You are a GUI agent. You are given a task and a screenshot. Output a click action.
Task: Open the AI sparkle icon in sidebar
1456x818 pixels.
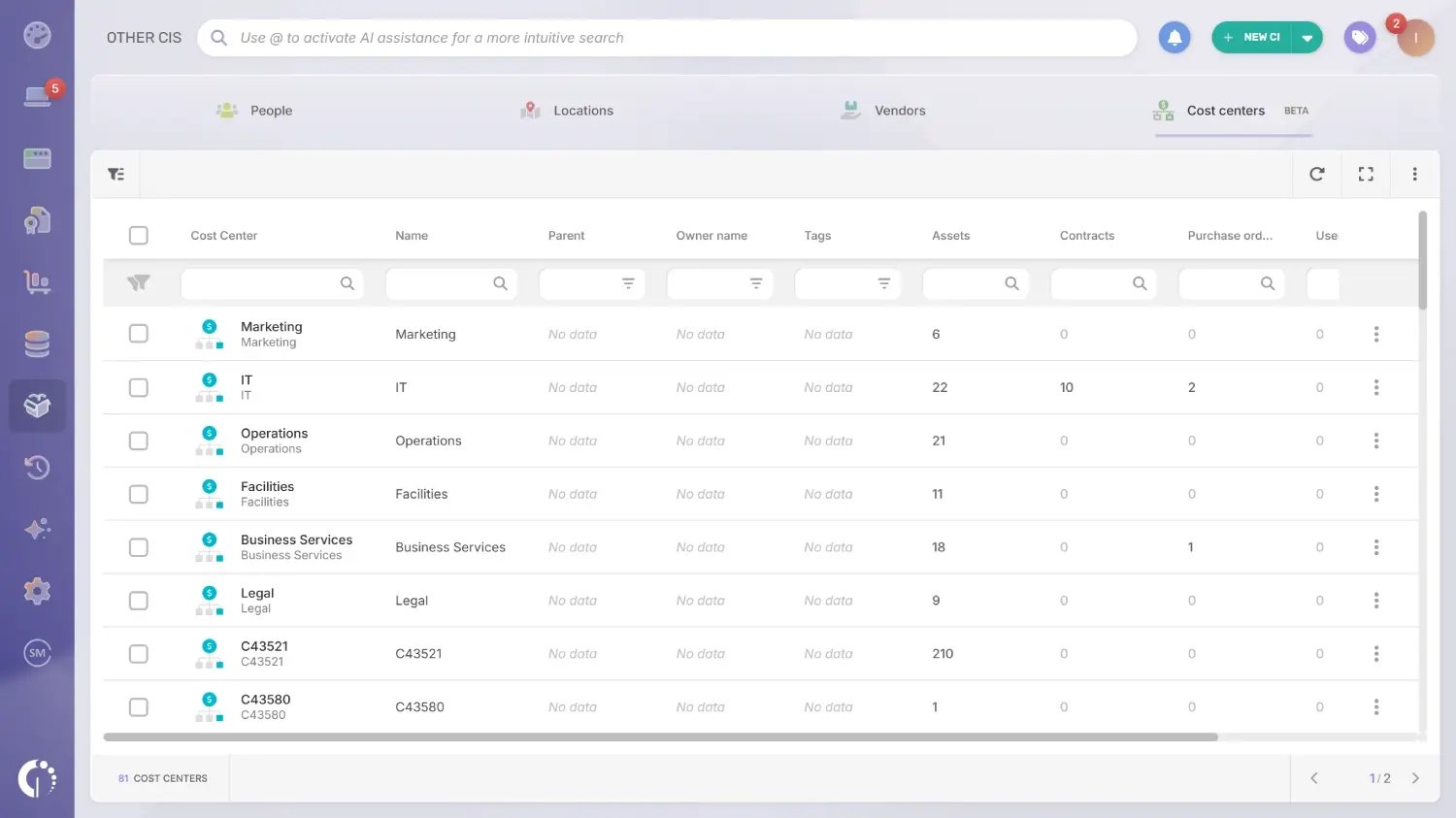37,530
